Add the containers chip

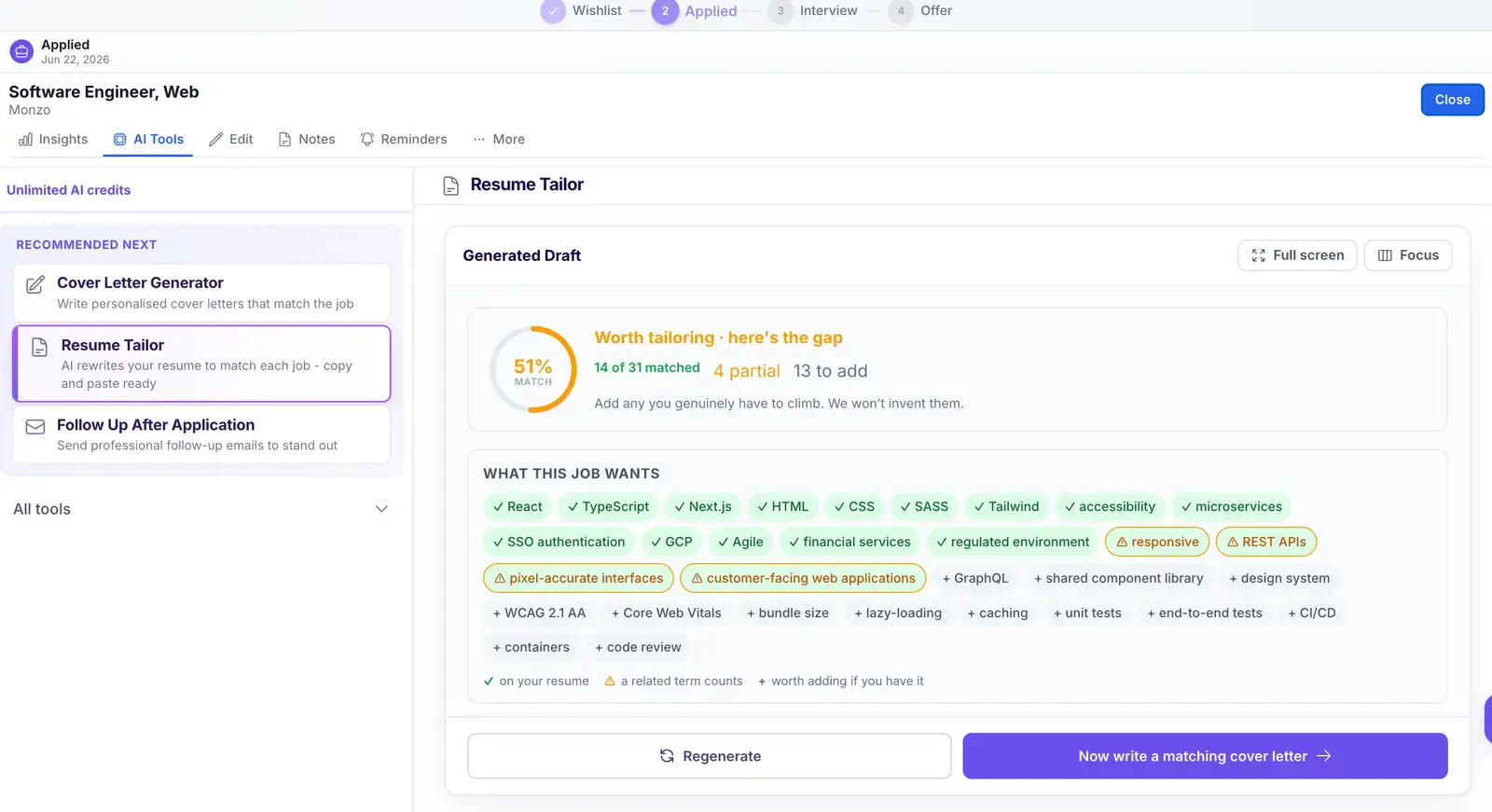531,647
